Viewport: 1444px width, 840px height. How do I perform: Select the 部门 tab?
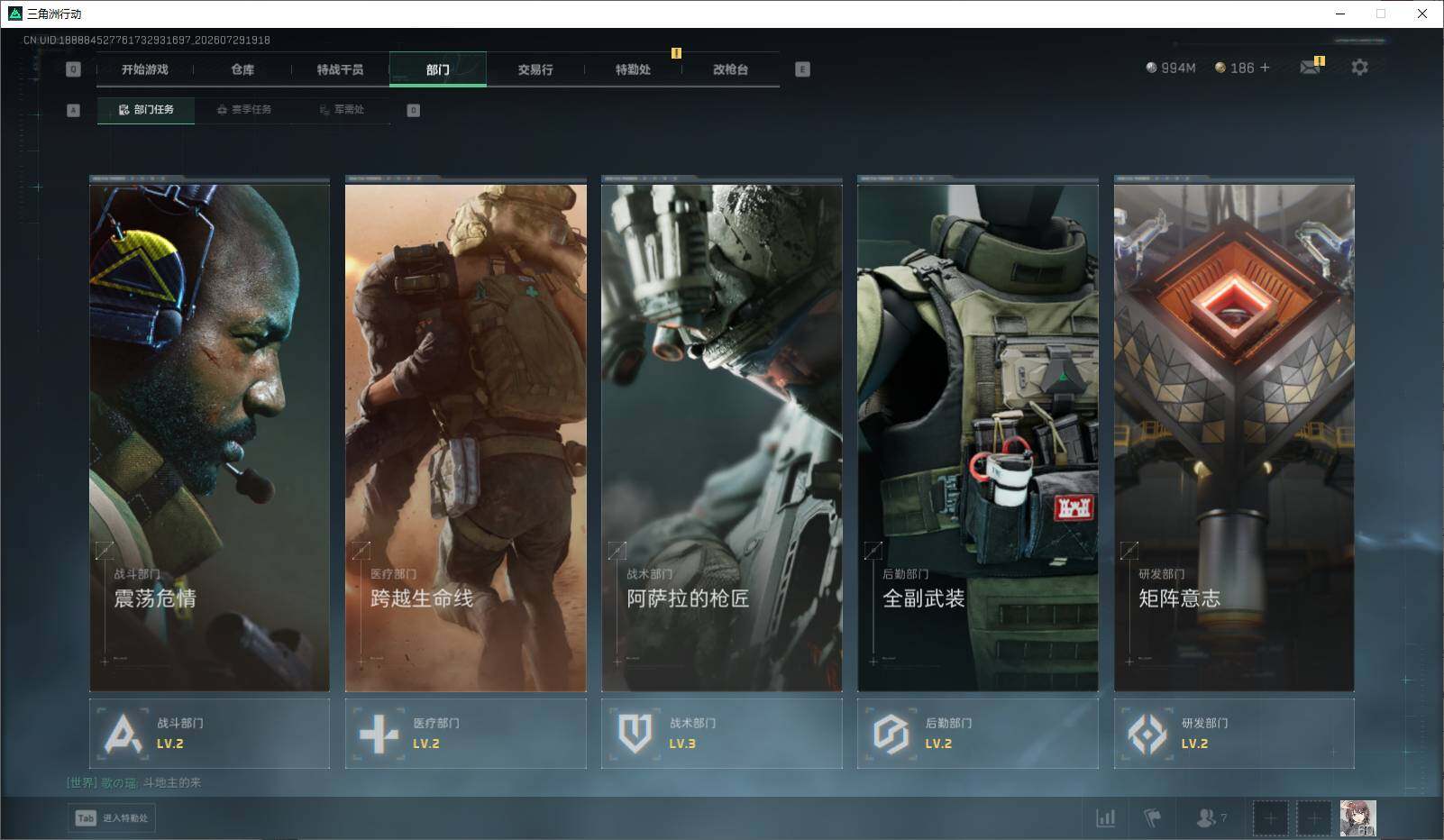click(438, 69)
